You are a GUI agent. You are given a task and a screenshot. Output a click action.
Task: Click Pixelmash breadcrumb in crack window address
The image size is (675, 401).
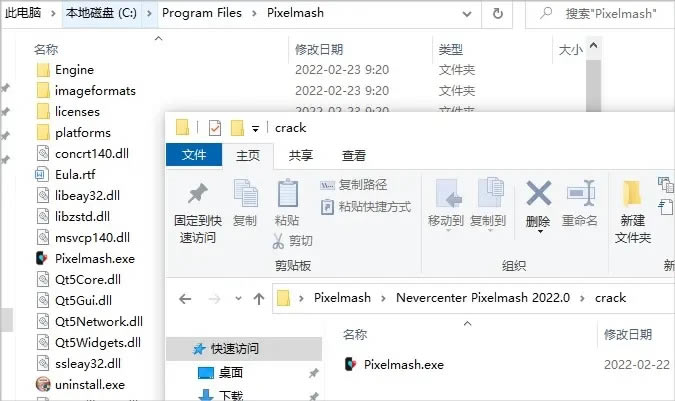pos(342,298)
